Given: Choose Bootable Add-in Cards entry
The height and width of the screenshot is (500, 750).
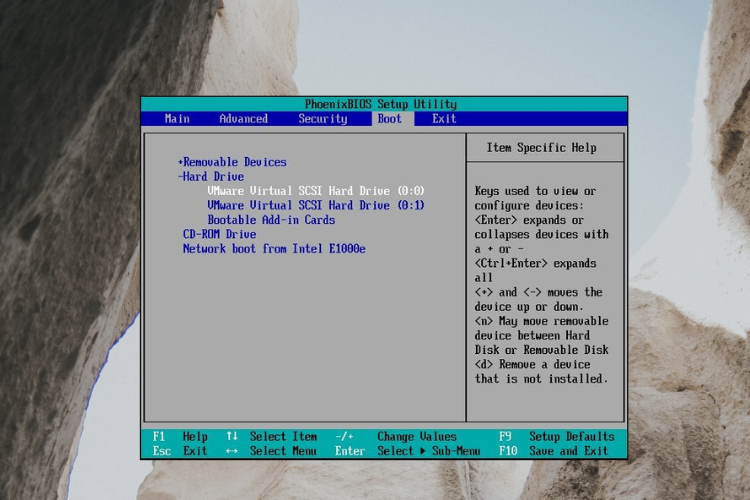Looking at the screenshot, I should 271,220.
